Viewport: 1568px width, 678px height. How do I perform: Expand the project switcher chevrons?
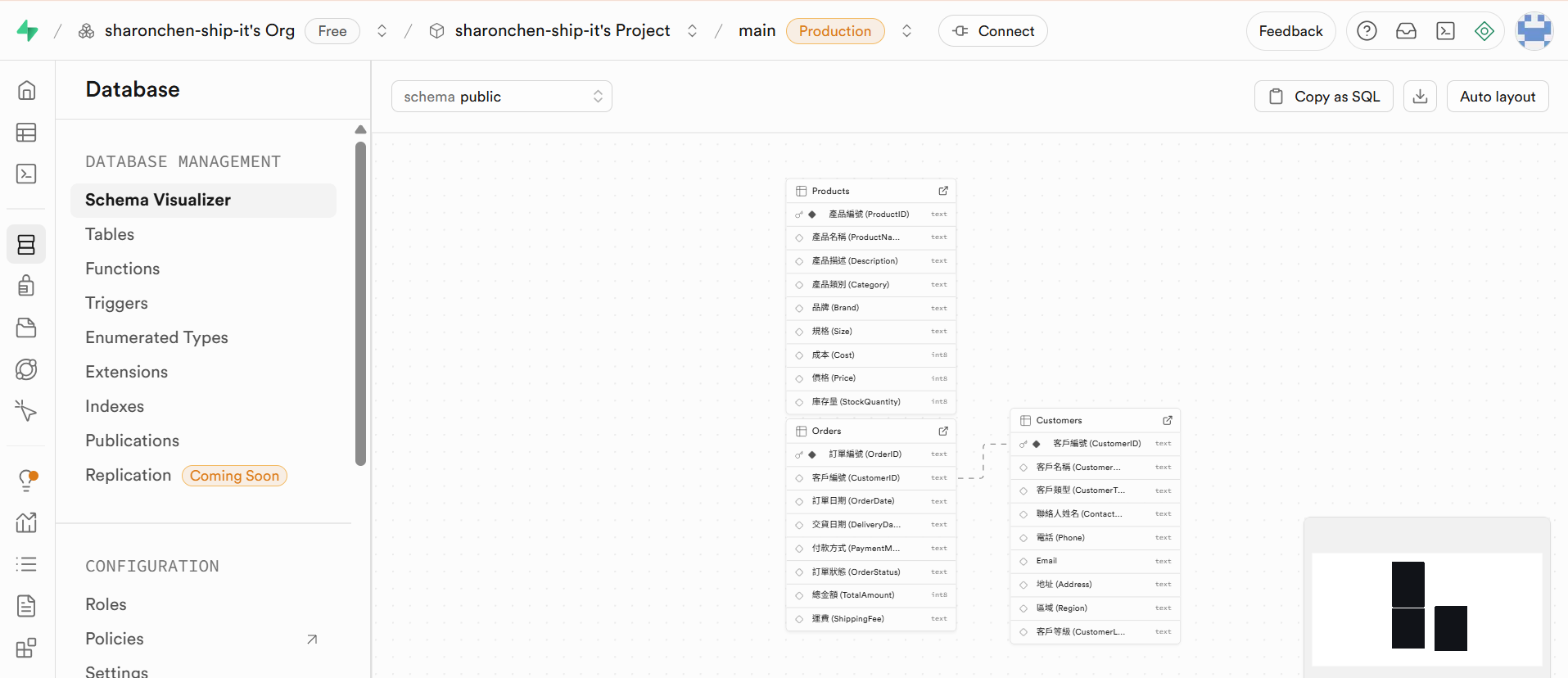pos(692,31)
